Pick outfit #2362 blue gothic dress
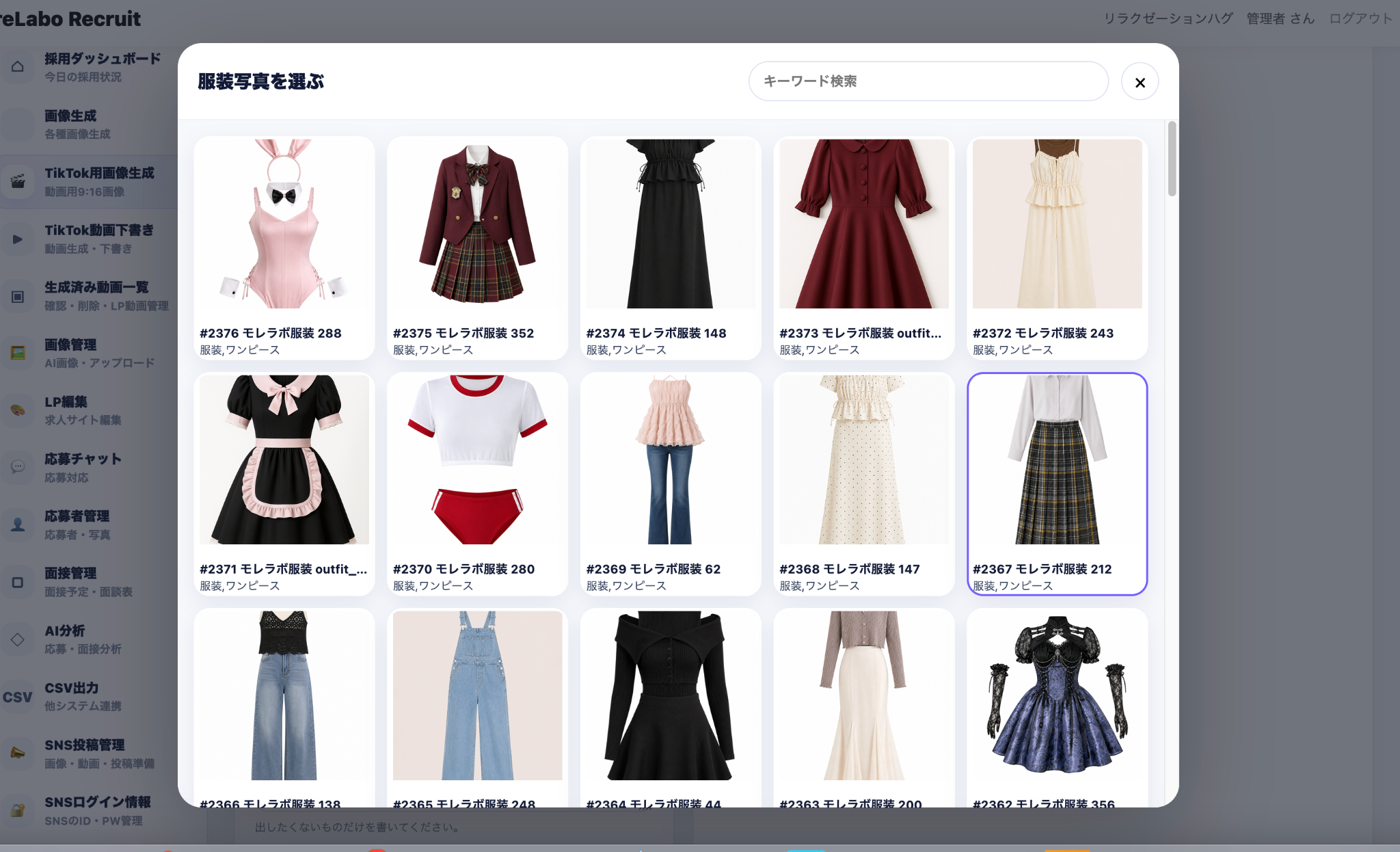The width and height of the screenshot is (1400, 852). tap(1057, 708)
